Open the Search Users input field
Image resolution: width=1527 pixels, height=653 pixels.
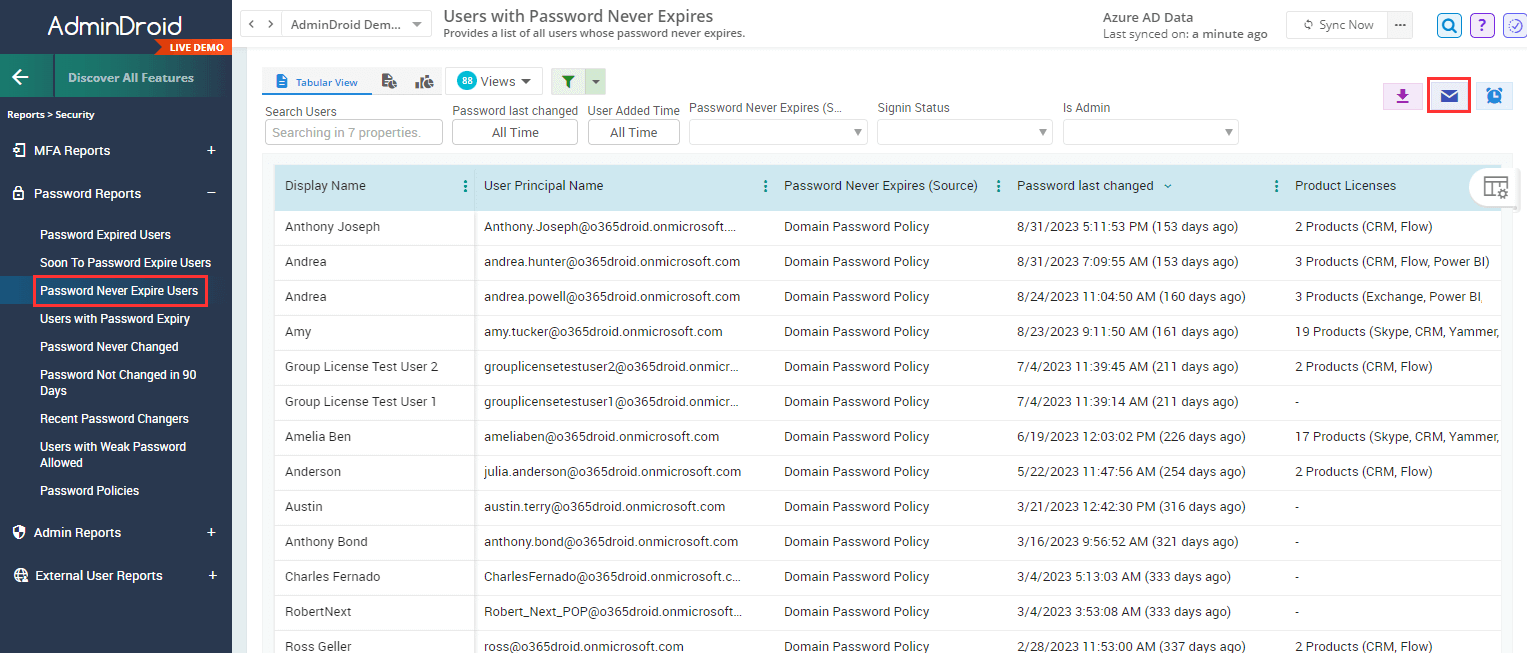point(353,131)
